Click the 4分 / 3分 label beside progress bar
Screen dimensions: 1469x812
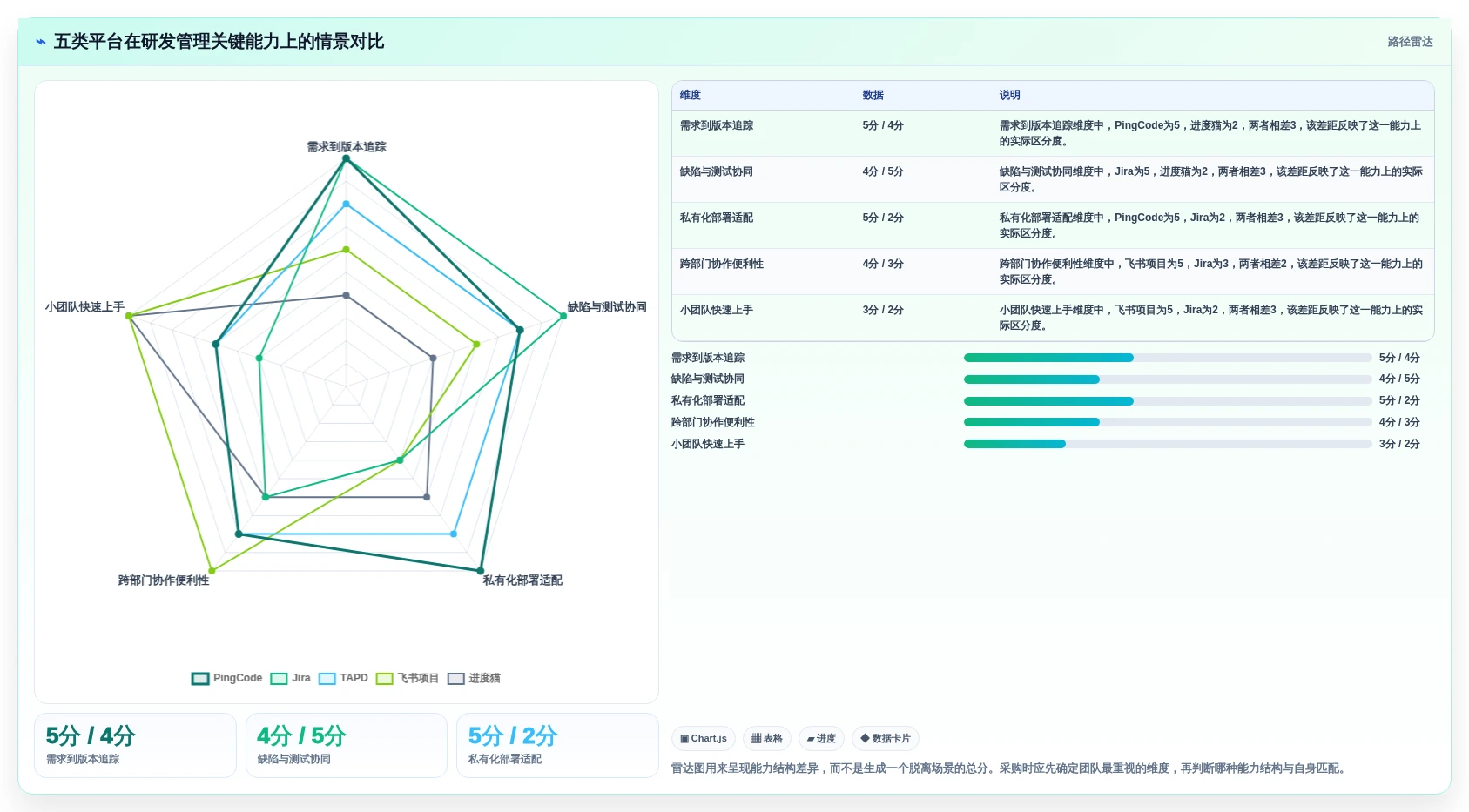(1399, 422)
